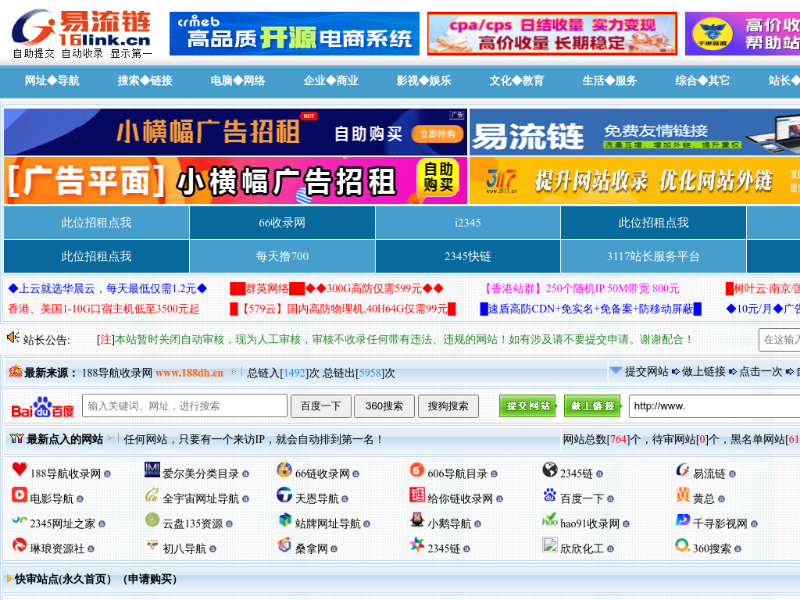Image resolution: width=800 pixels, height=600 pixels.
Task: Open the 企业◆商业 menu
Action: coord(331,81)
